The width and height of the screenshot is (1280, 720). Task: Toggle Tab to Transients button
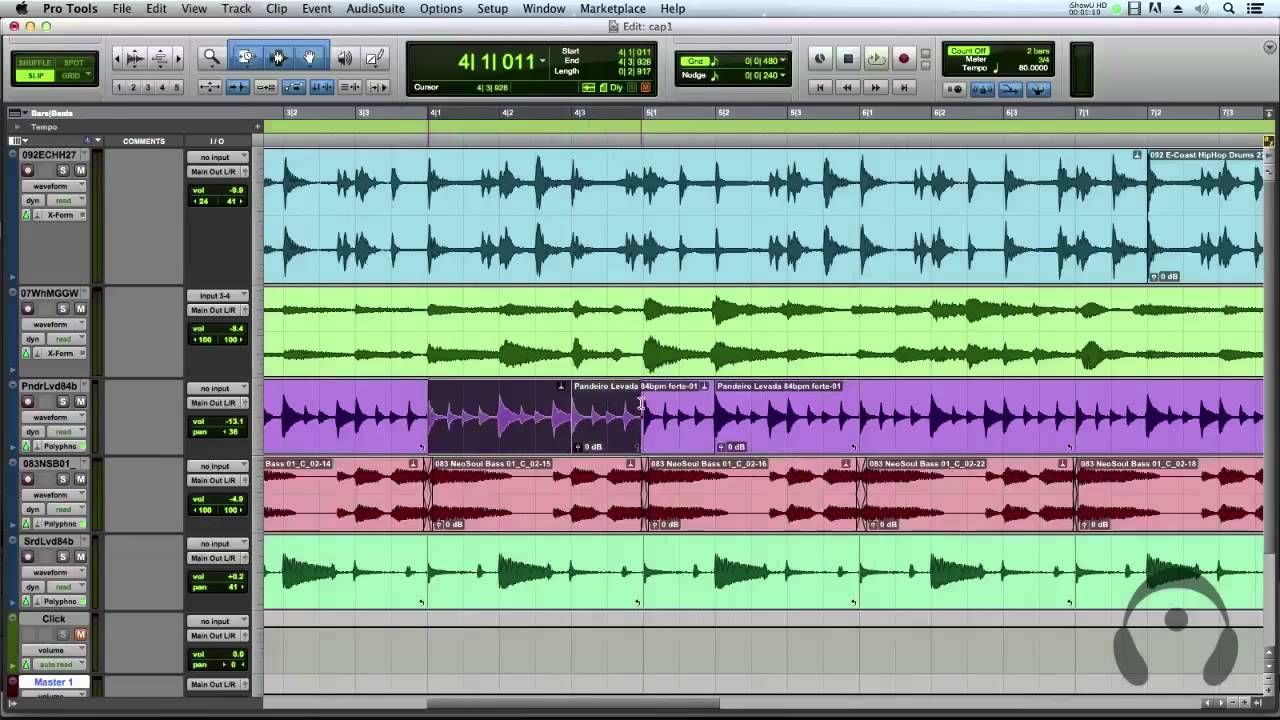pyautogui.click(x=238, y=88)
